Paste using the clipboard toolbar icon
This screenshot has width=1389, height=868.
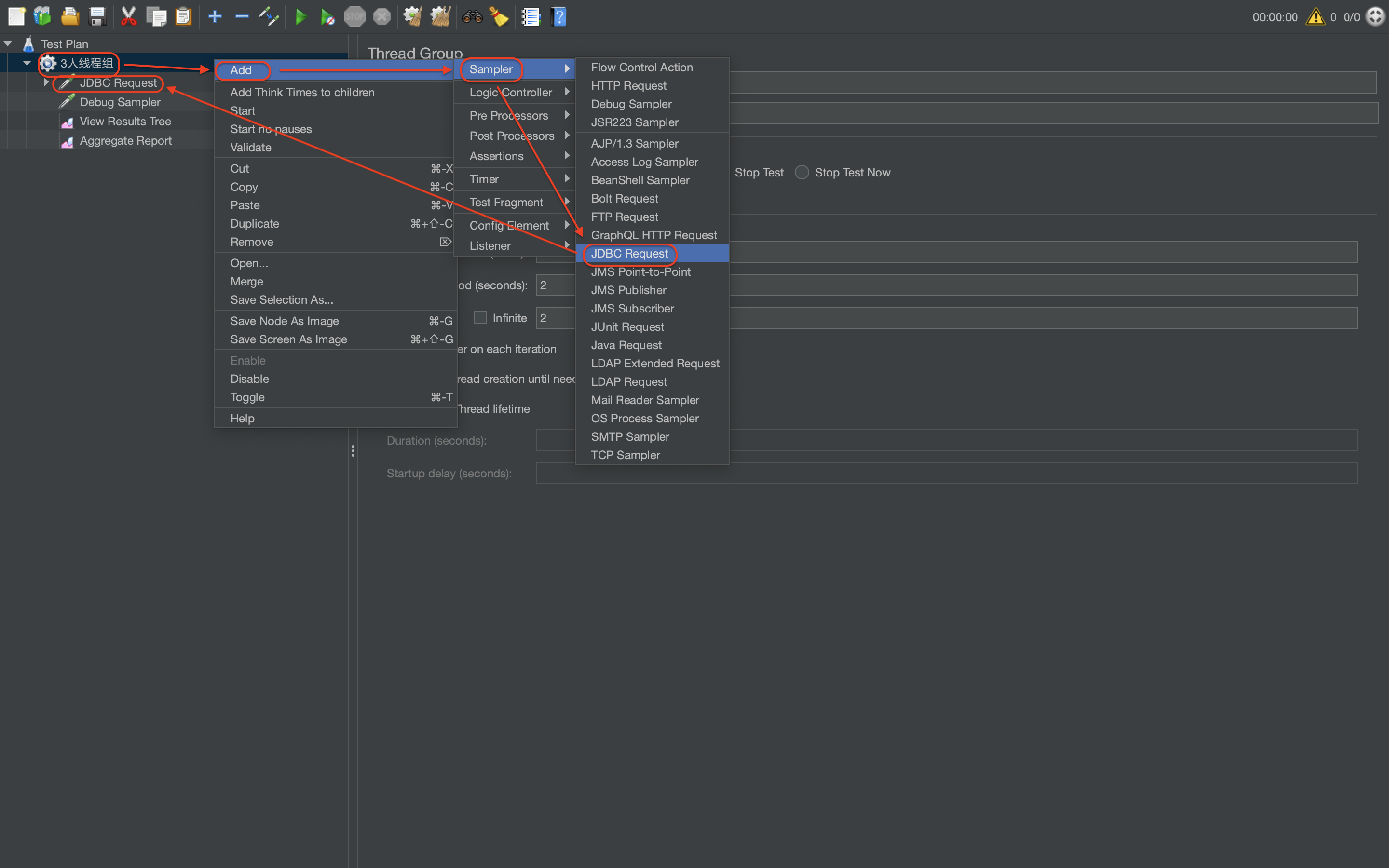184,16
